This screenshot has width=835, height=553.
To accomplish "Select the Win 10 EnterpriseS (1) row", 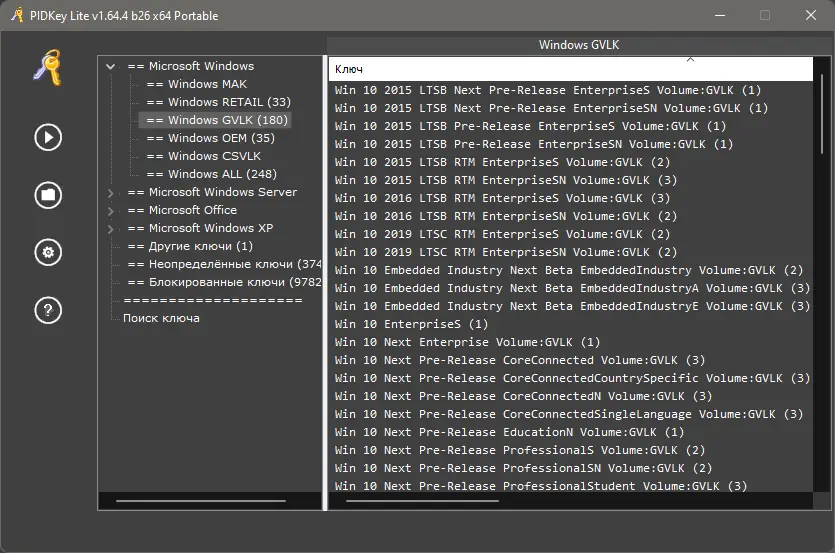I will pos(412,325).
